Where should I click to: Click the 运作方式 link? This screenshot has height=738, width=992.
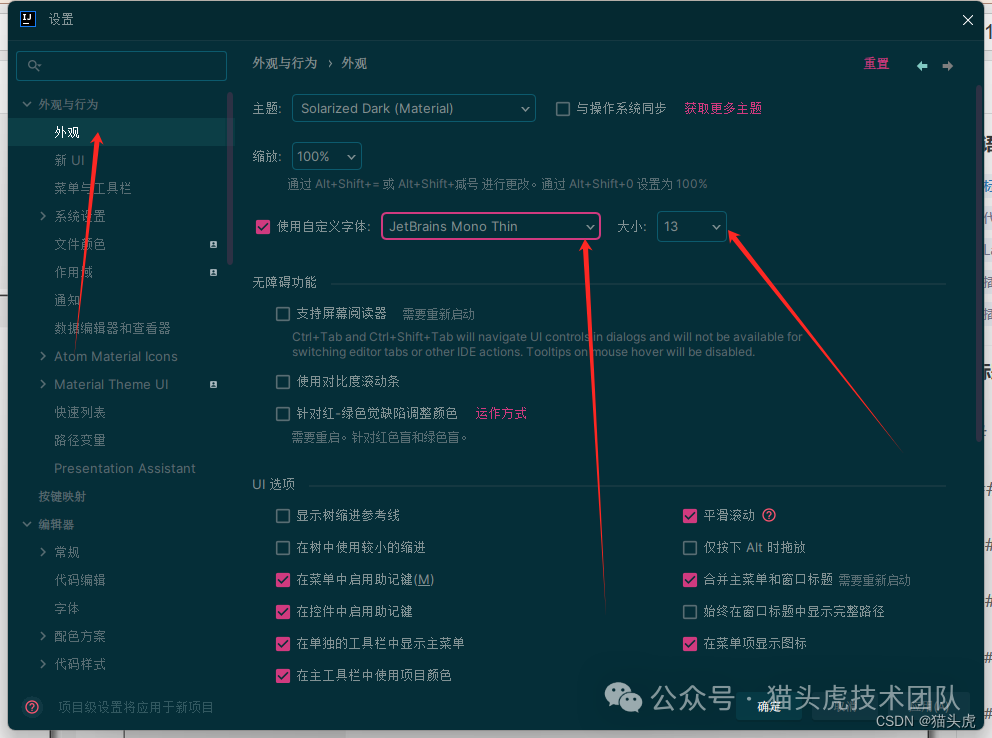[x=500, y=414]
